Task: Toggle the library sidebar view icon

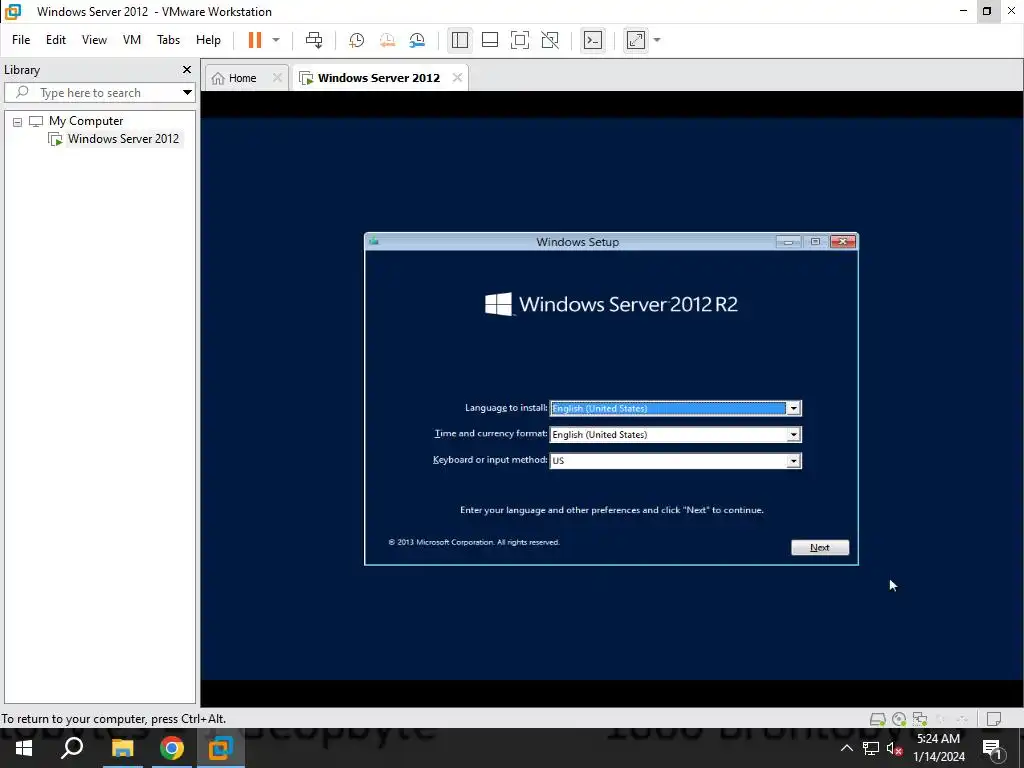Action: click(460, 40)
